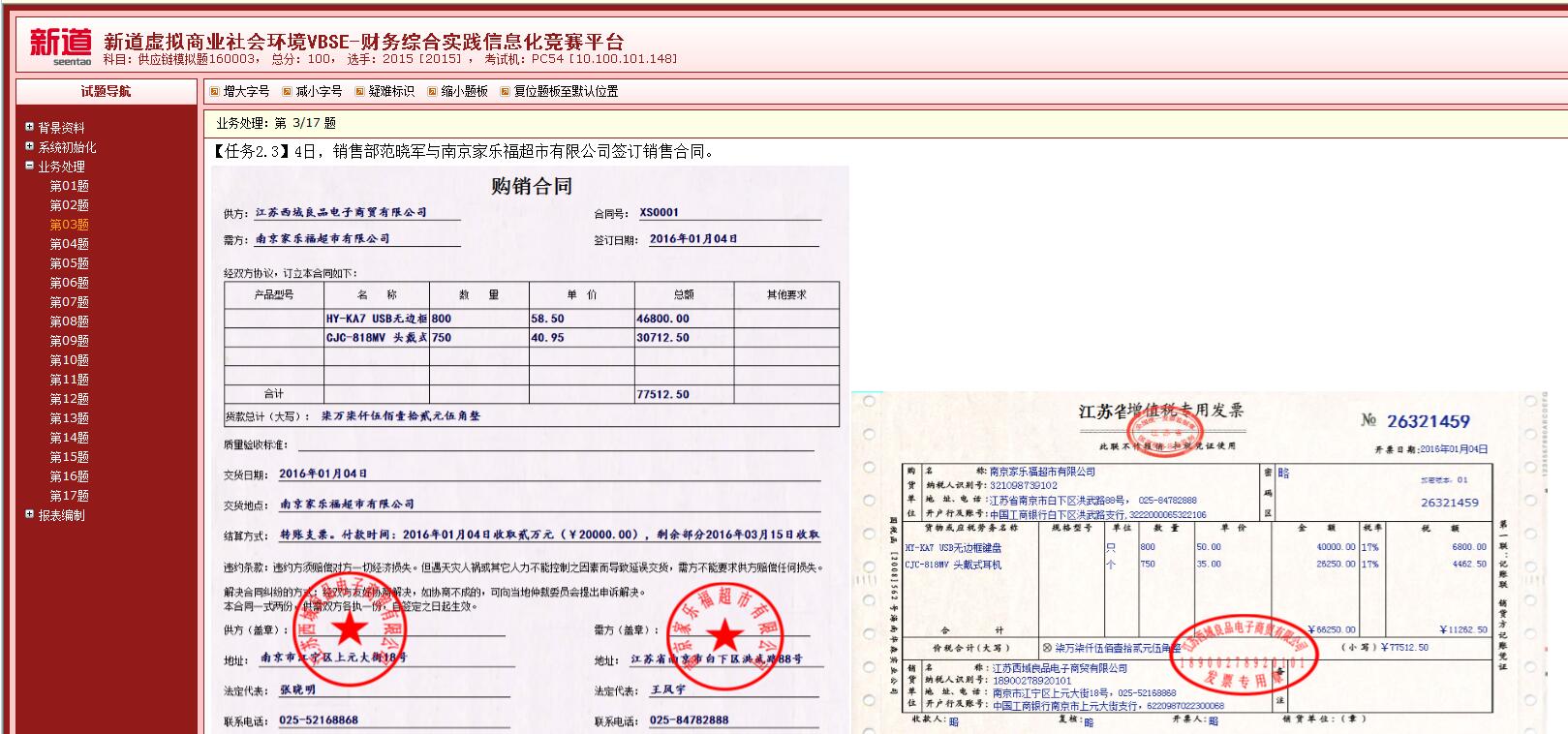Select question 第14题
This screenshot has width=1568, height=734.
click(70, 438)
